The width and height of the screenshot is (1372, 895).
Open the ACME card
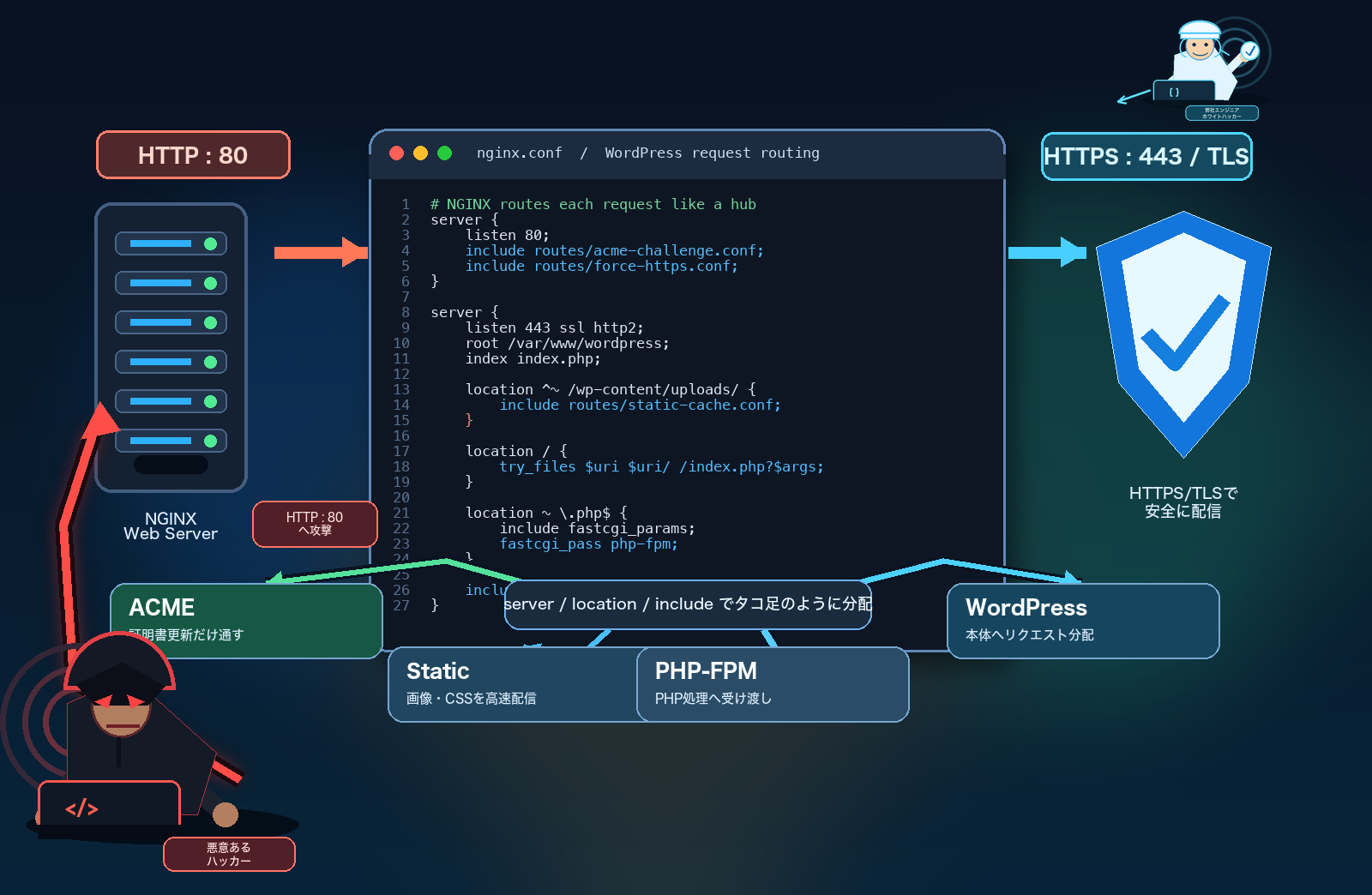pos(246,621)
